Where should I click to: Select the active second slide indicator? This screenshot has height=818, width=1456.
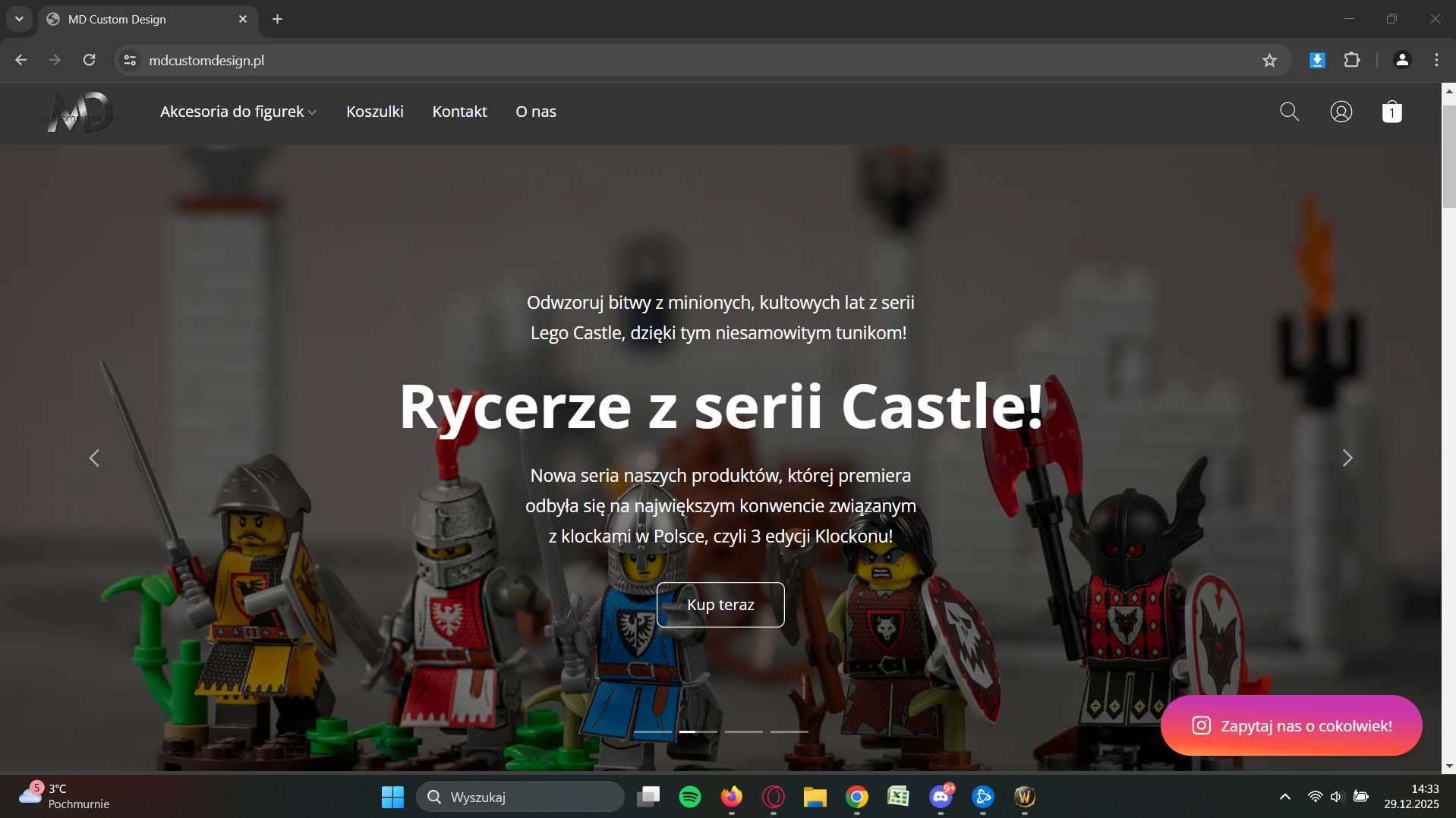tap(698, 731)
